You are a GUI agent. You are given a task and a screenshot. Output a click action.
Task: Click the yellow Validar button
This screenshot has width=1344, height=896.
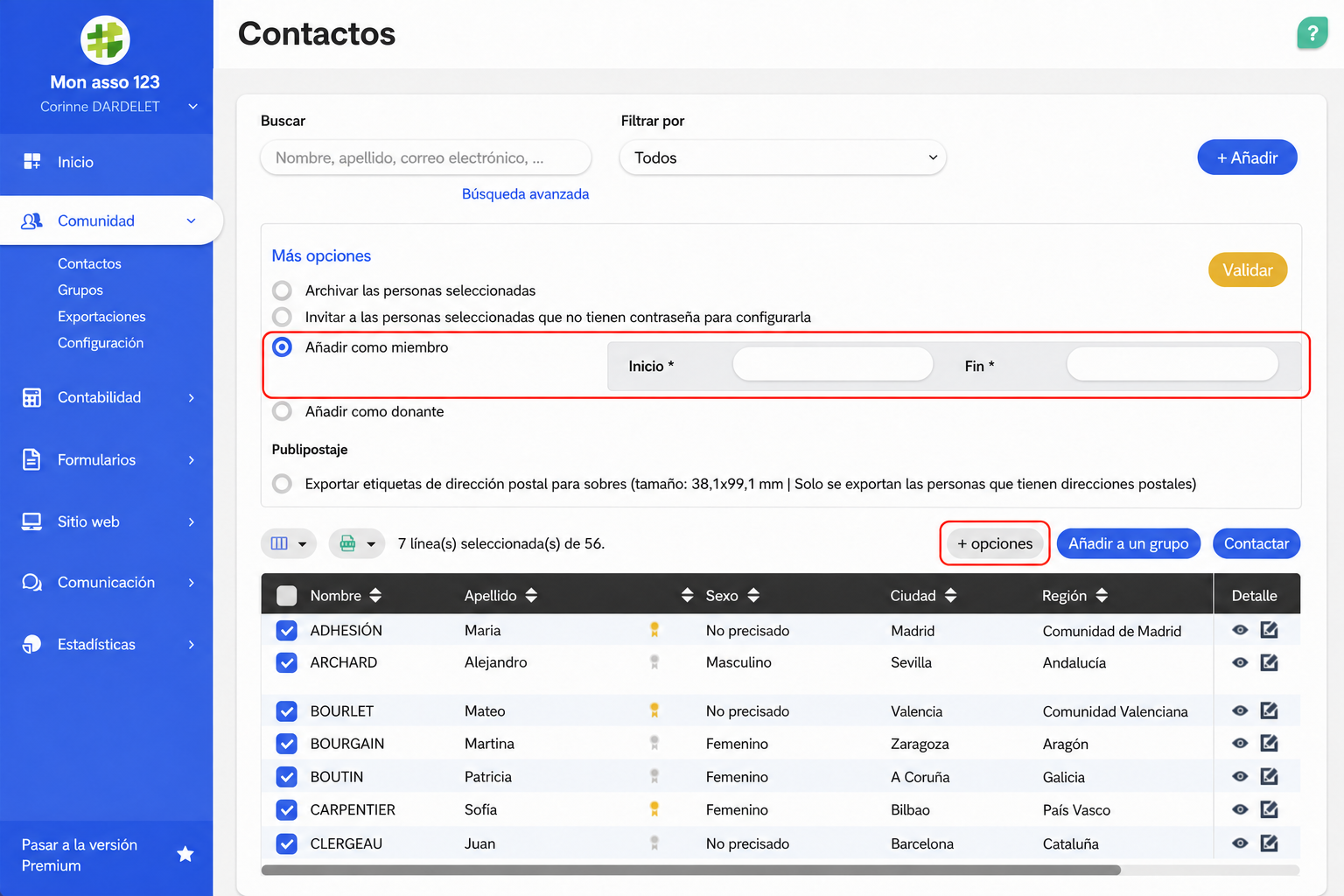[1247, 269]
